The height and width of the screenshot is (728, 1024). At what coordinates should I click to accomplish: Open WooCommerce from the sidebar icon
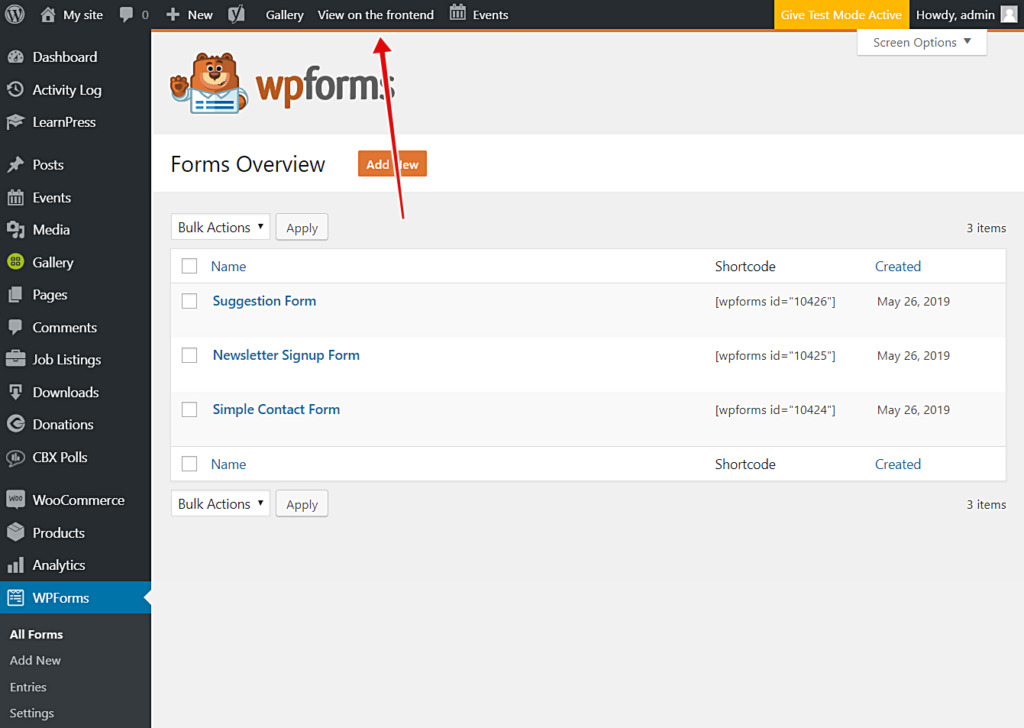(x=17, y=499)
